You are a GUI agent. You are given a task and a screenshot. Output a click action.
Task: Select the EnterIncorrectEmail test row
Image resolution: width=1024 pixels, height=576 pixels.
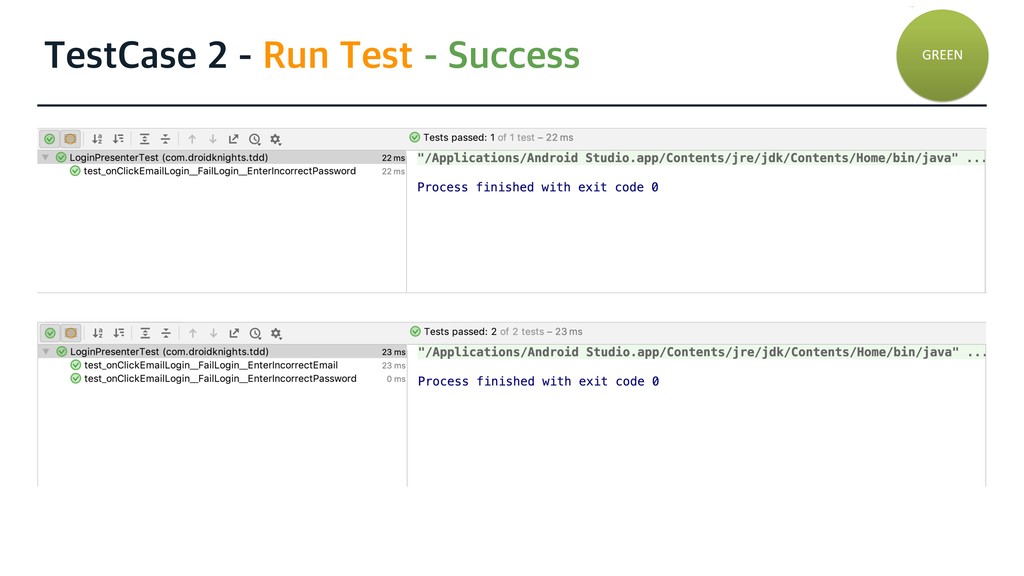210,365
